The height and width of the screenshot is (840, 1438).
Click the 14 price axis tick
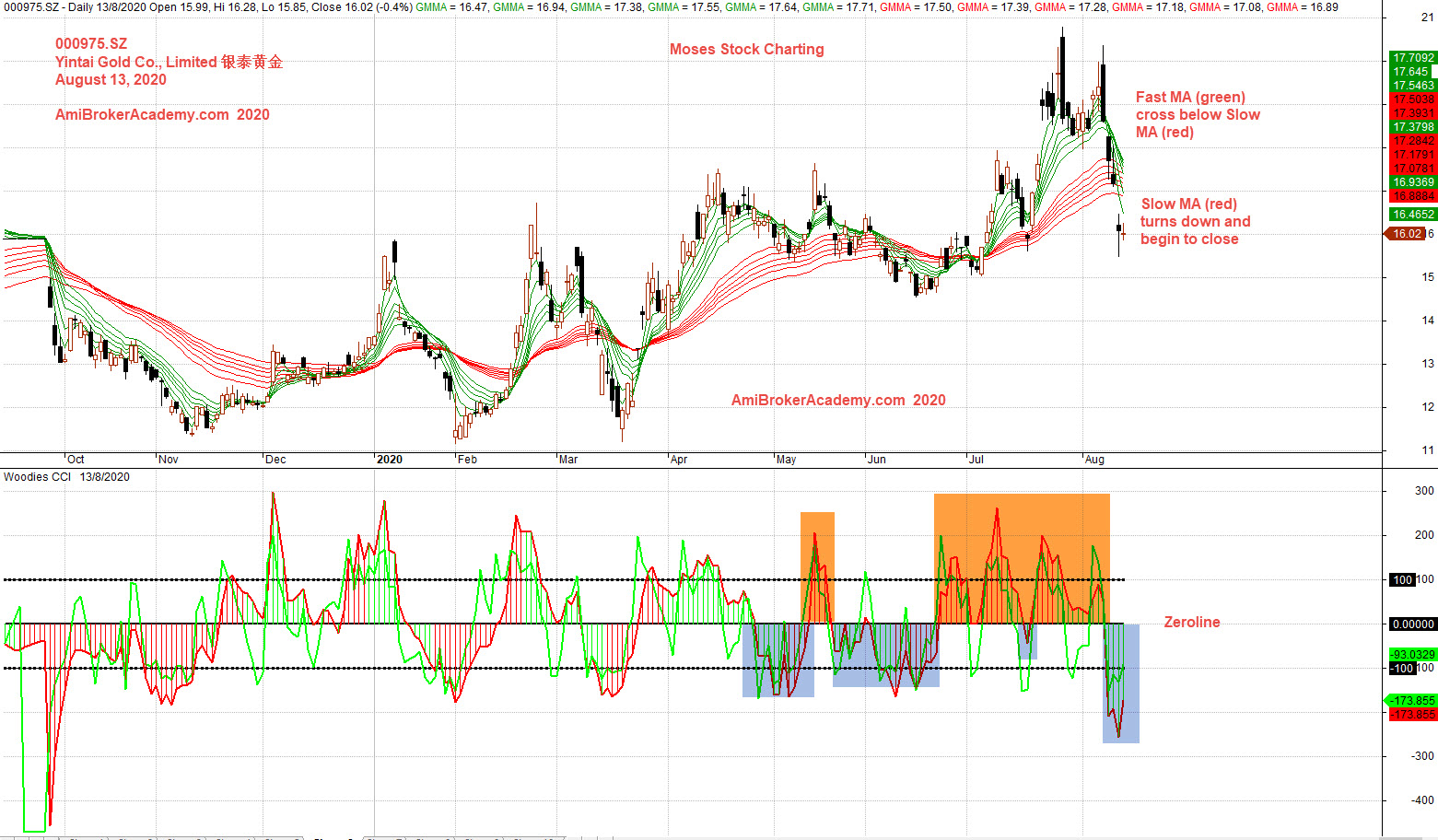click(x=1427, y=321)
